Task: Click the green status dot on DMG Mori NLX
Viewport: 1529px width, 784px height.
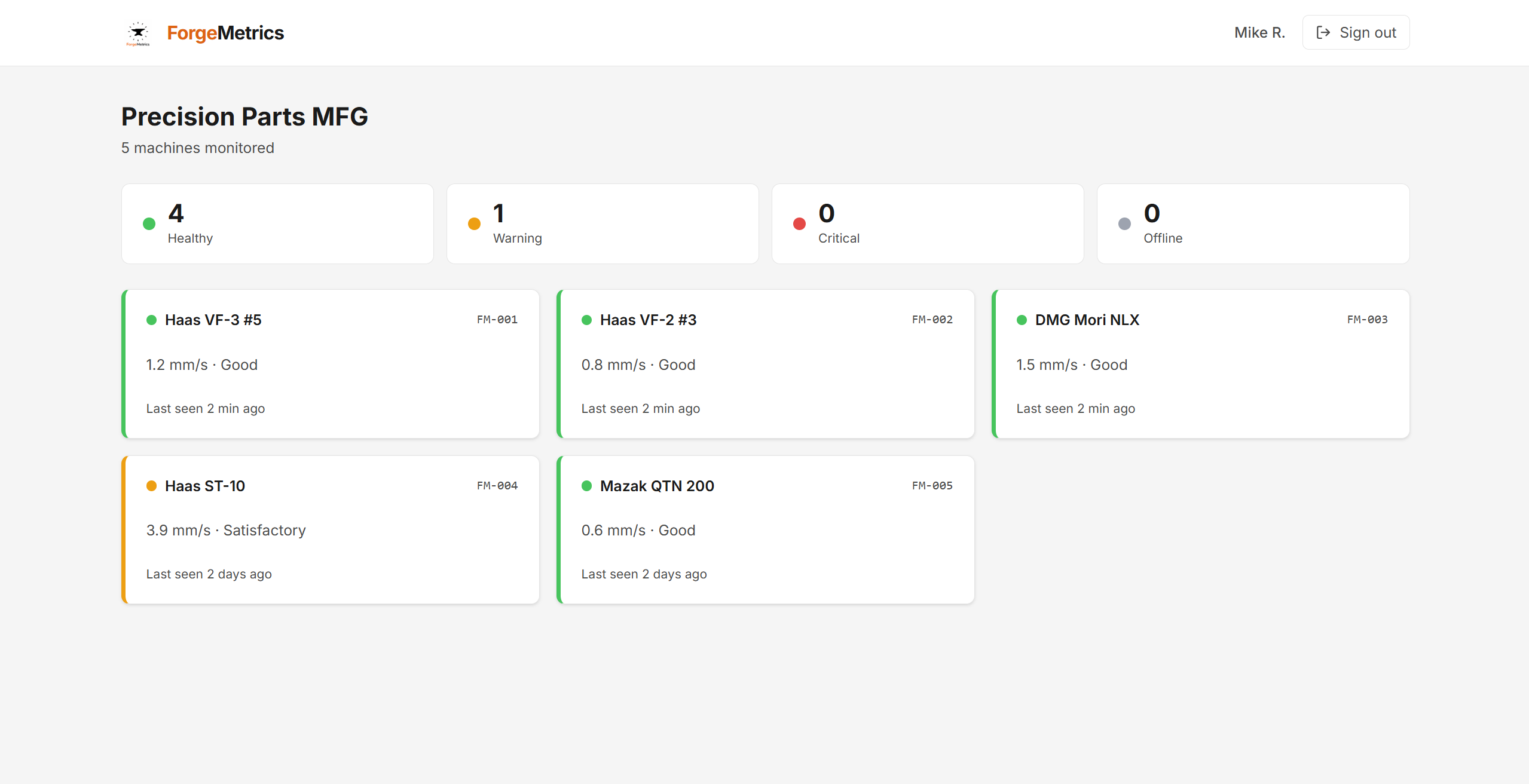Action: click(1022, 320)
